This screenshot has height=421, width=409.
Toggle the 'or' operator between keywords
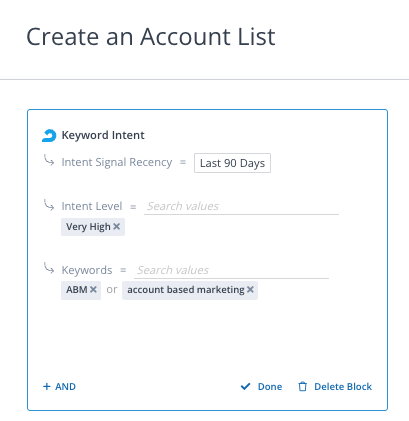tap(112, 290)
